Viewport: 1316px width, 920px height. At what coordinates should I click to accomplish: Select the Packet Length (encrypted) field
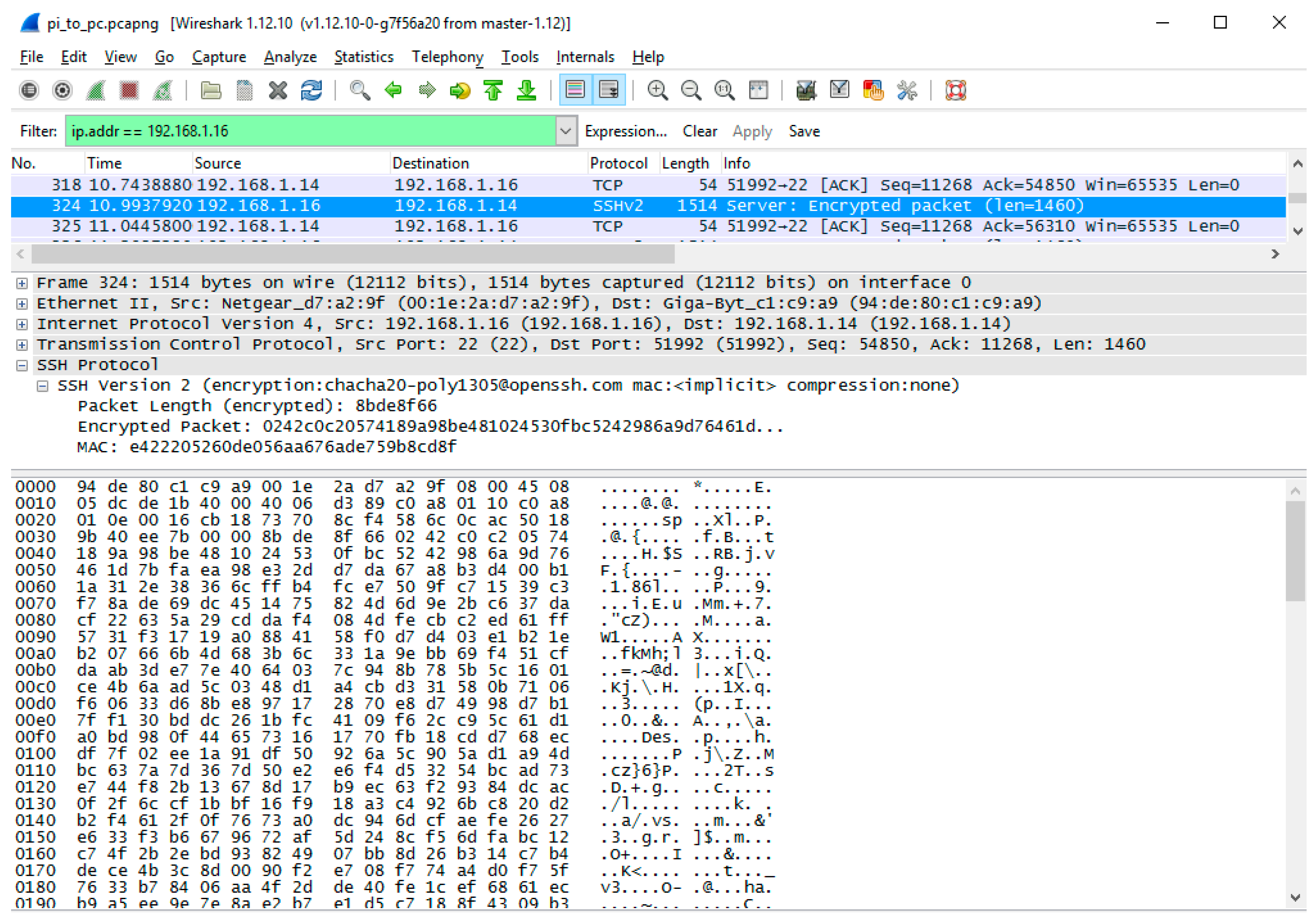[x=257, y=406]
